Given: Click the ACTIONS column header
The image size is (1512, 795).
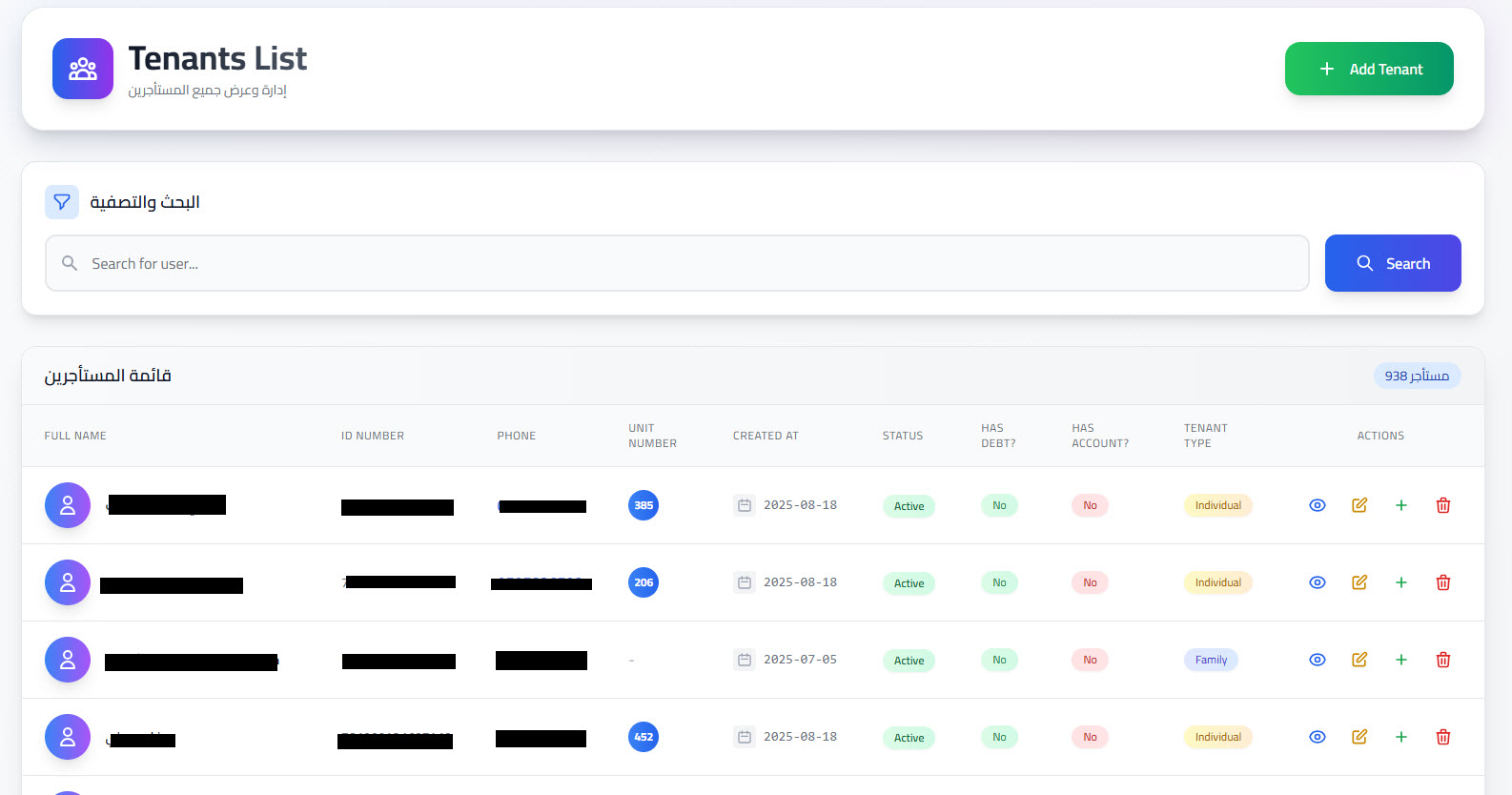Looking at the screenshot, I should click(1380, 436).
